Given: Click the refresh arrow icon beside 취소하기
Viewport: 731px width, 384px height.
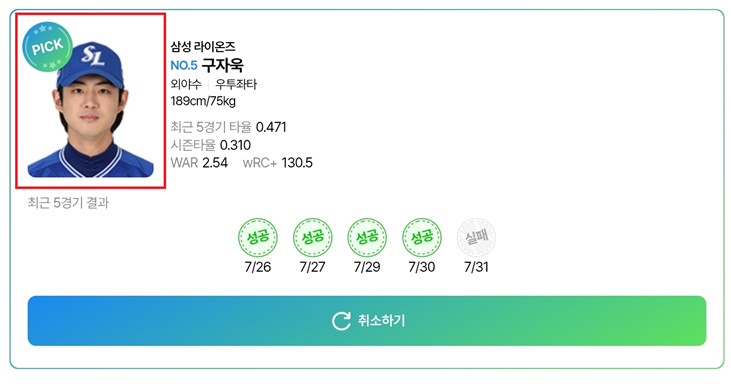Looking at the screenshot, I should pyautogui.click(x=341, y=321).
